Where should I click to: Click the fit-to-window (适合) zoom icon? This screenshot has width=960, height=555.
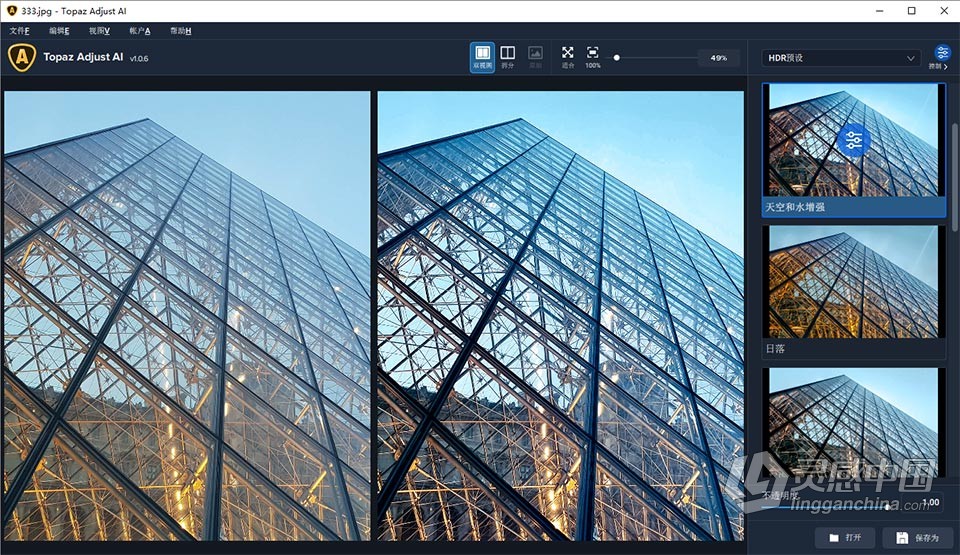pyautogui.click(x=568, y=56)
